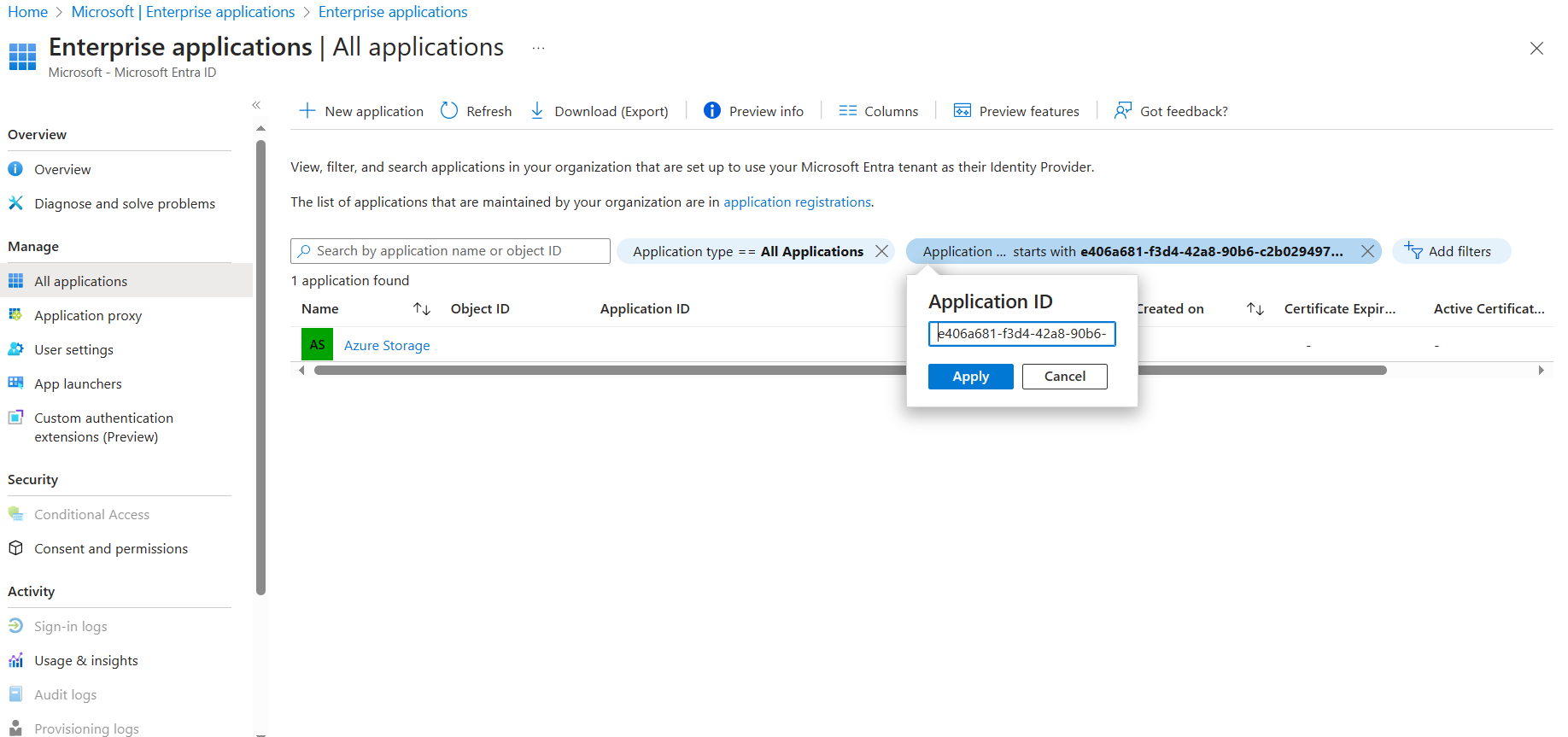This screenshot has height=737, width=1568.
Task: Click the Object ID column header
Action: [x=480, y=308]
